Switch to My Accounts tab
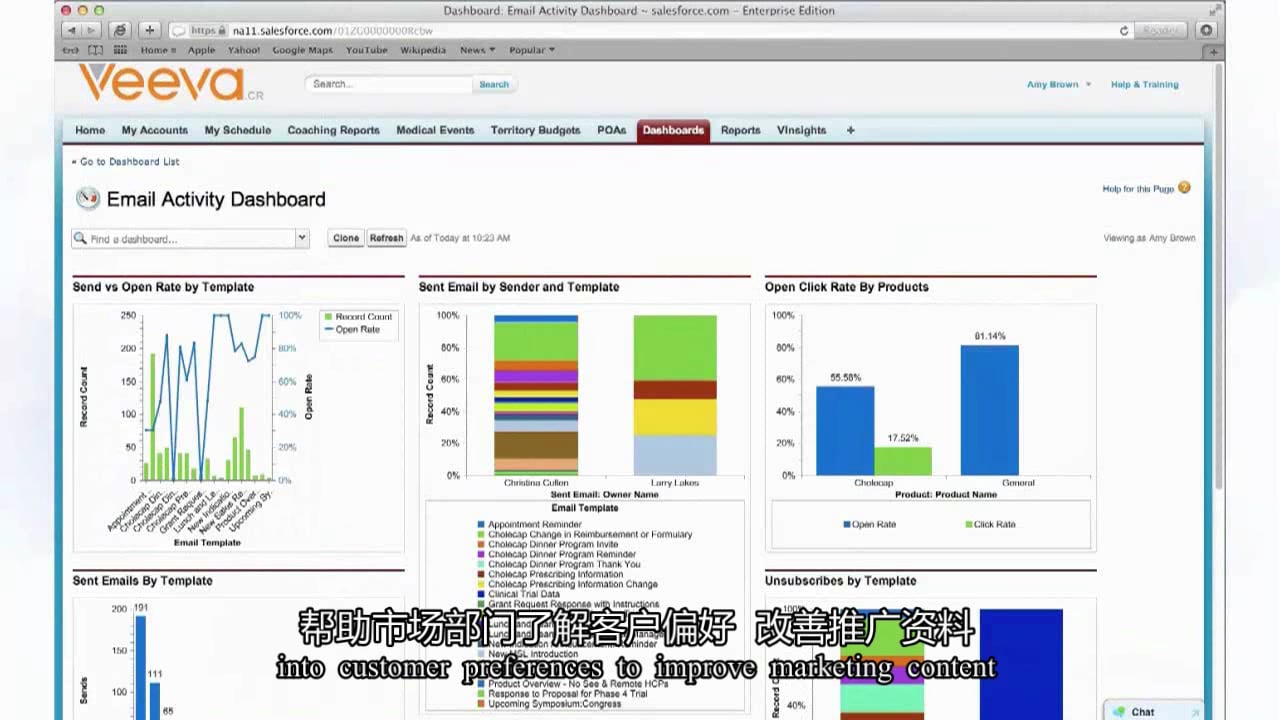The width and height of the screenshot is (1280, 720). pos(155,130)
